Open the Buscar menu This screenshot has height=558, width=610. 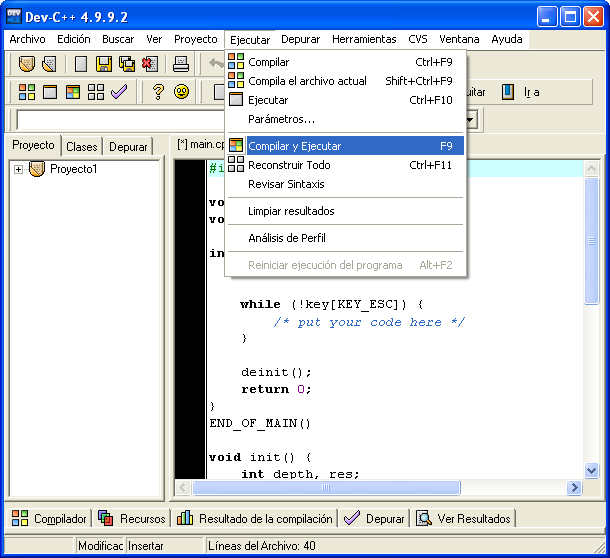(x=118, y=39)
